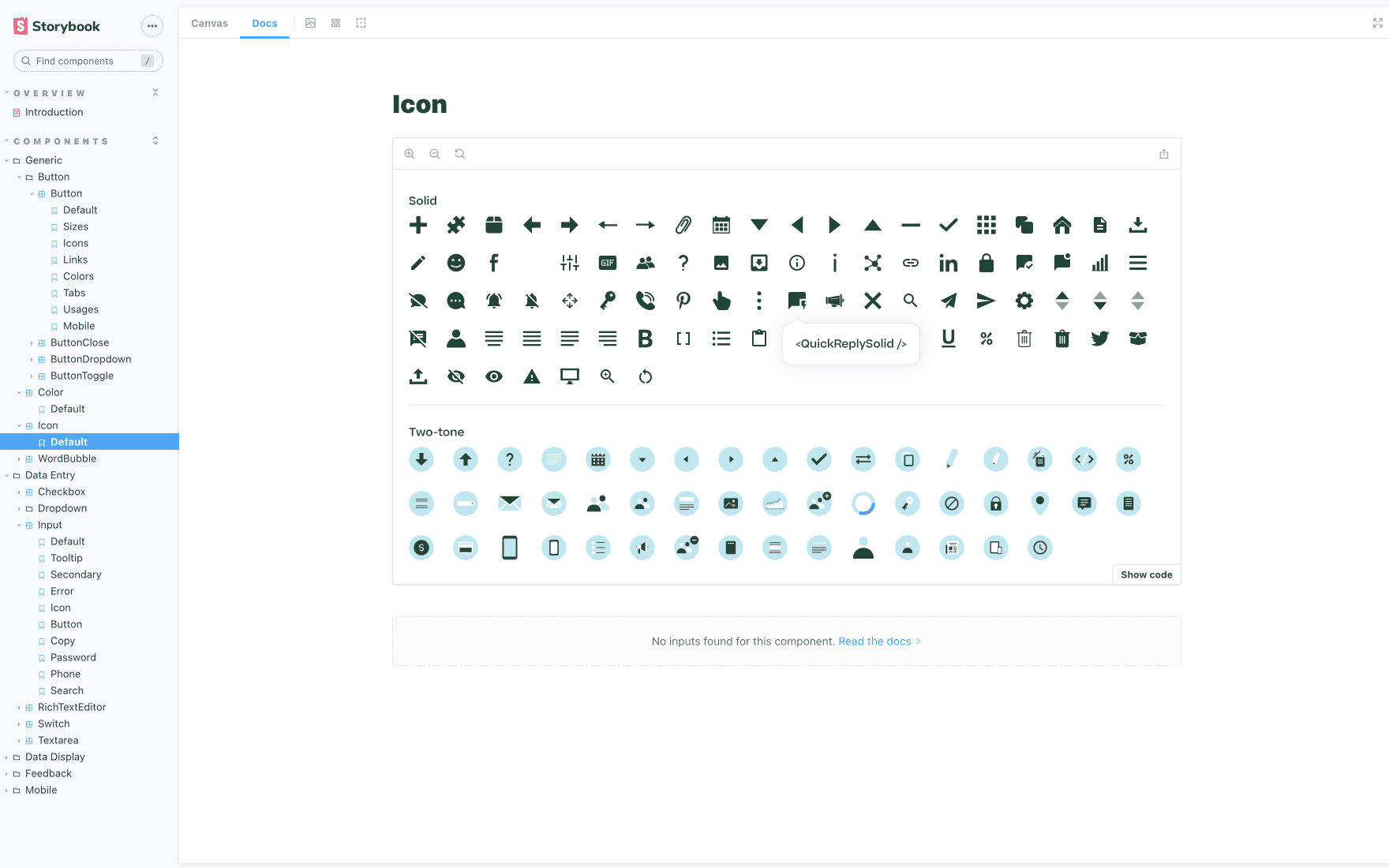The width and height of the screenshot is (1389, 868).
Task: Toggle the background image toolbar icon
Action: tap(311, 23)
